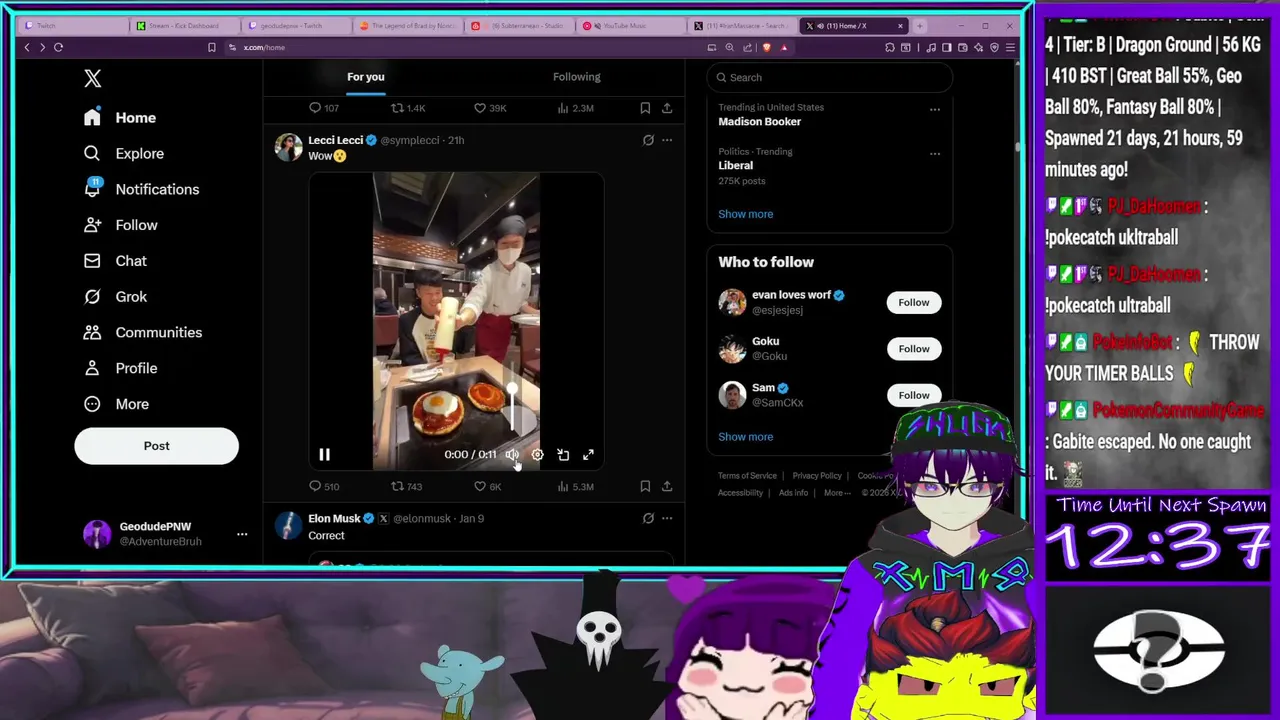This screenshot has height=720, width=1280.
Task: Pause the okonomiyaki video
Action: tap(324, 455)
